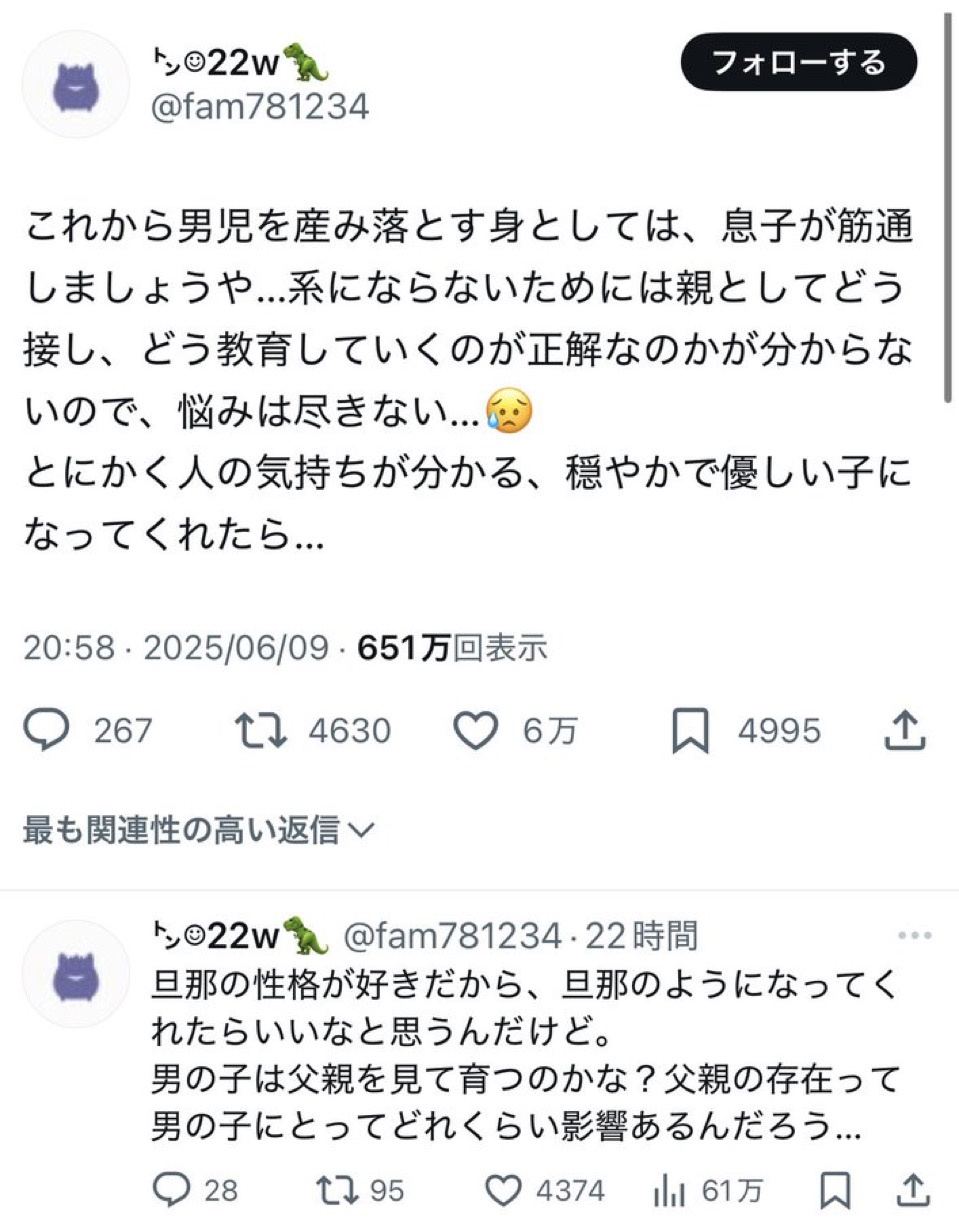The width and height of the screenshot is (959, 1221).
Task: Open the reply author's avatar
Action: tap(76, 974)
